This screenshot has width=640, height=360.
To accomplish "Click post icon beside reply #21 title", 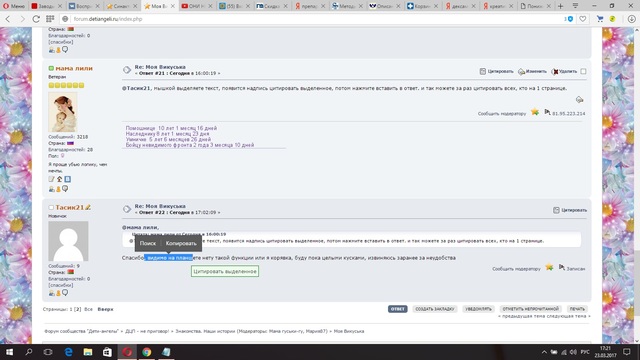I will pyautogui.click(x=127, y=70).
